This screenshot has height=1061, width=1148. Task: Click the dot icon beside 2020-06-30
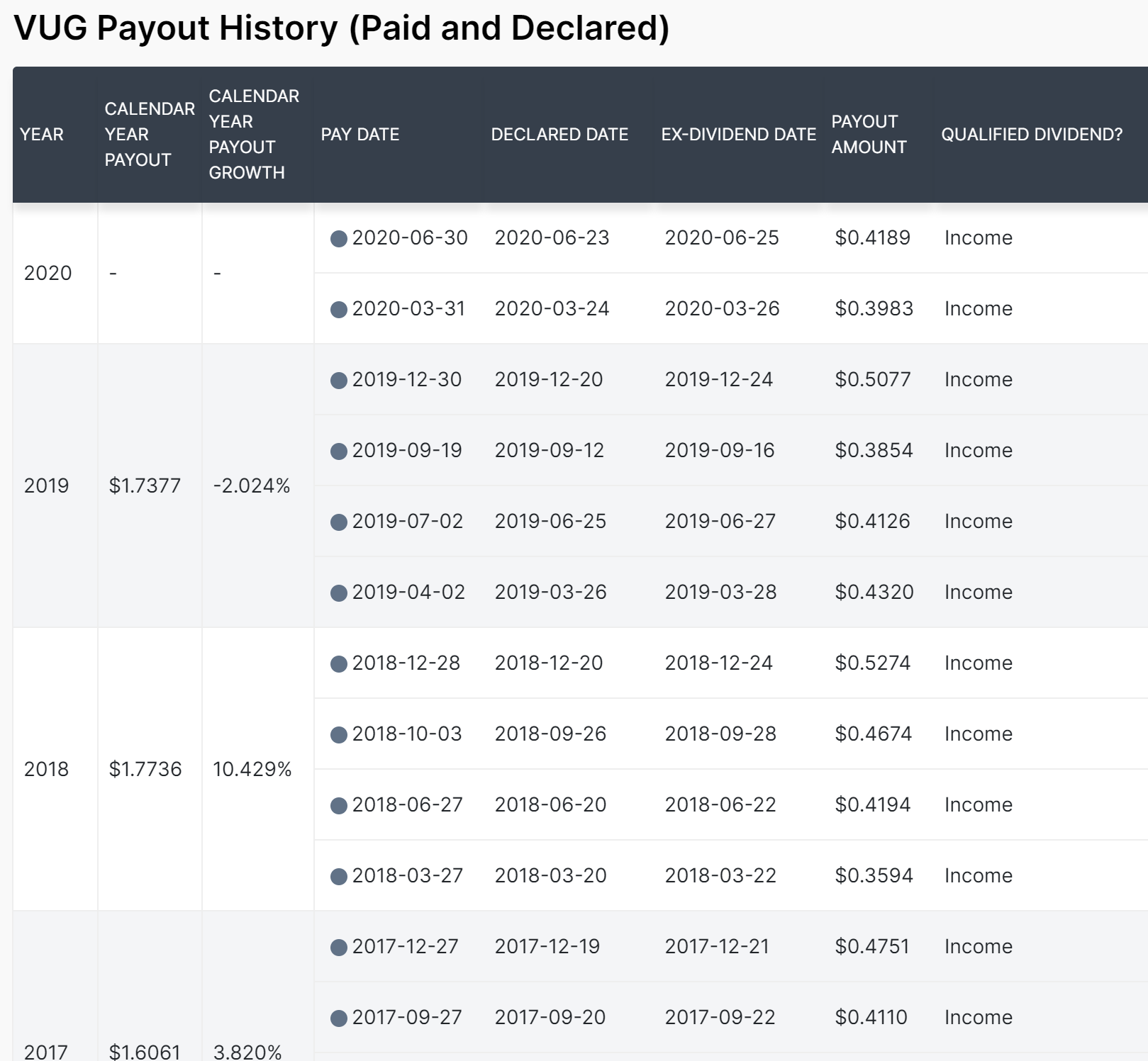point(339,239)
